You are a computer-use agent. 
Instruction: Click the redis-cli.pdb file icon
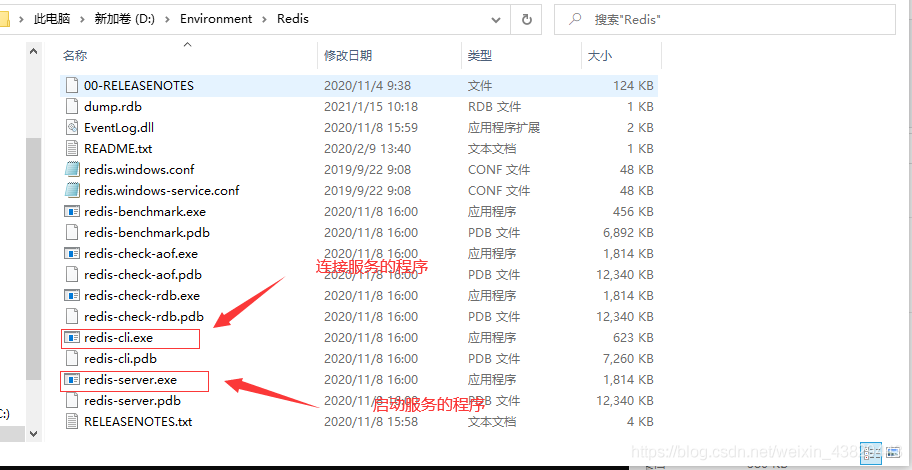(72, 358)
